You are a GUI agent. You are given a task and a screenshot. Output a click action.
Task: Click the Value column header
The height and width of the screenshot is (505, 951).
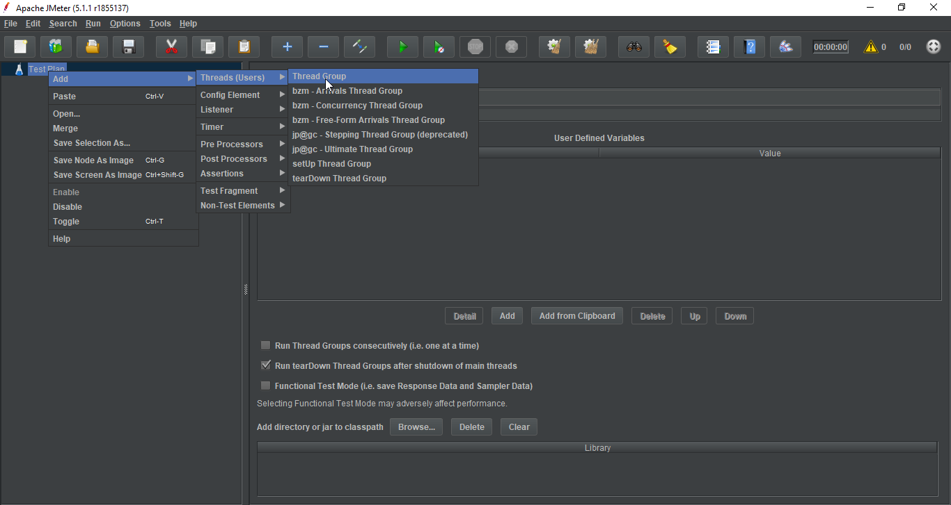click(769, 153)
